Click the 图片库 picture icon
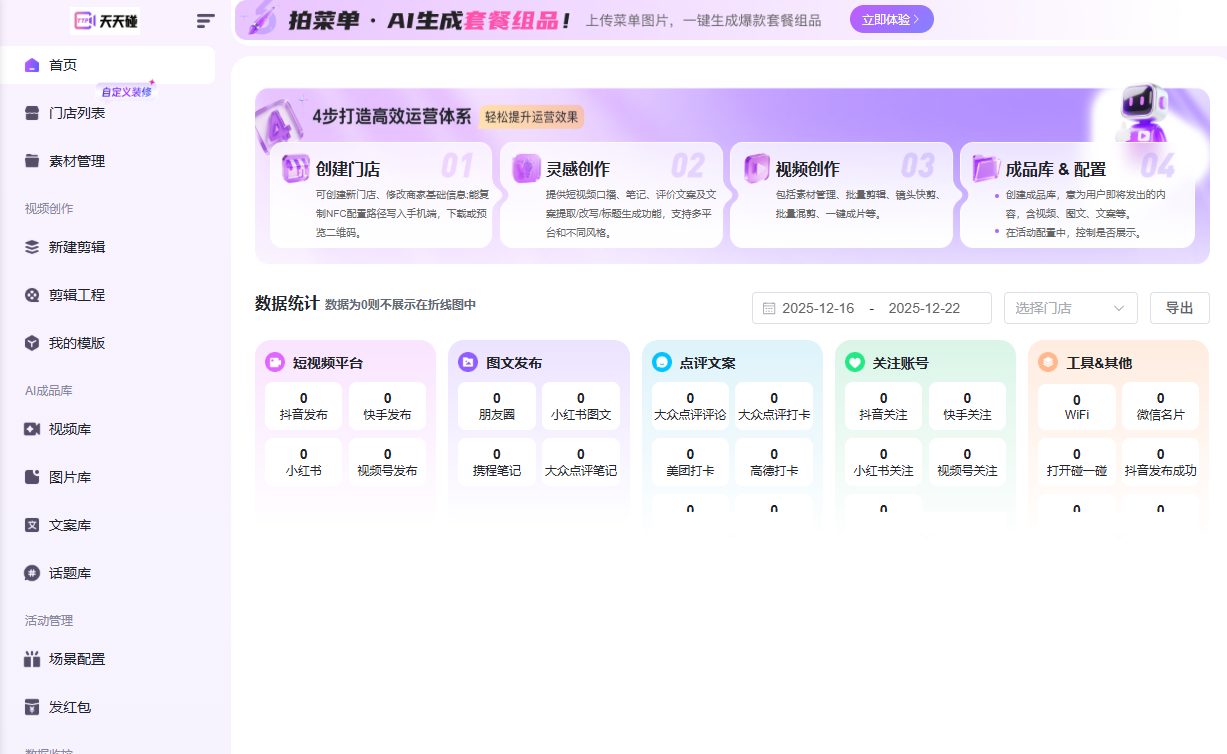1227x754 pixels. tap(32, 477)
